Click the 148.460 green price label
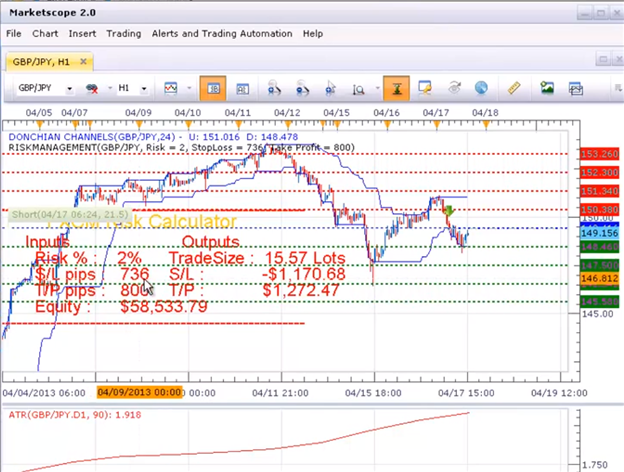This screenshot has width=624, height=472. [x=600, y=247]
